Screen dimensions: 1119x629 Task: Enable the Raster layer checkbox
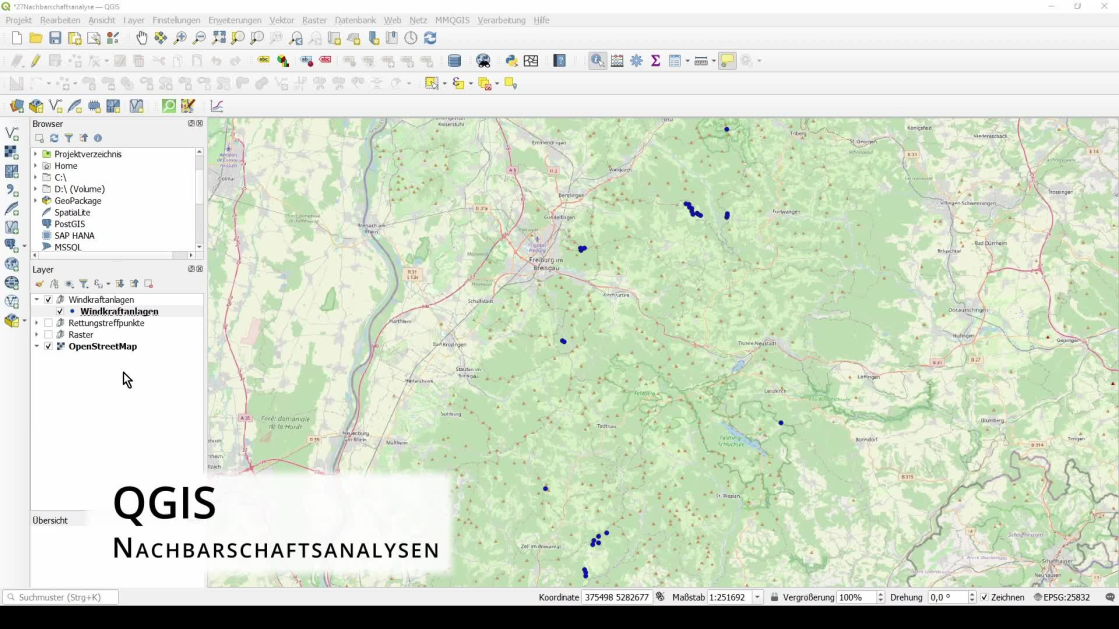(x=49, y=335)
